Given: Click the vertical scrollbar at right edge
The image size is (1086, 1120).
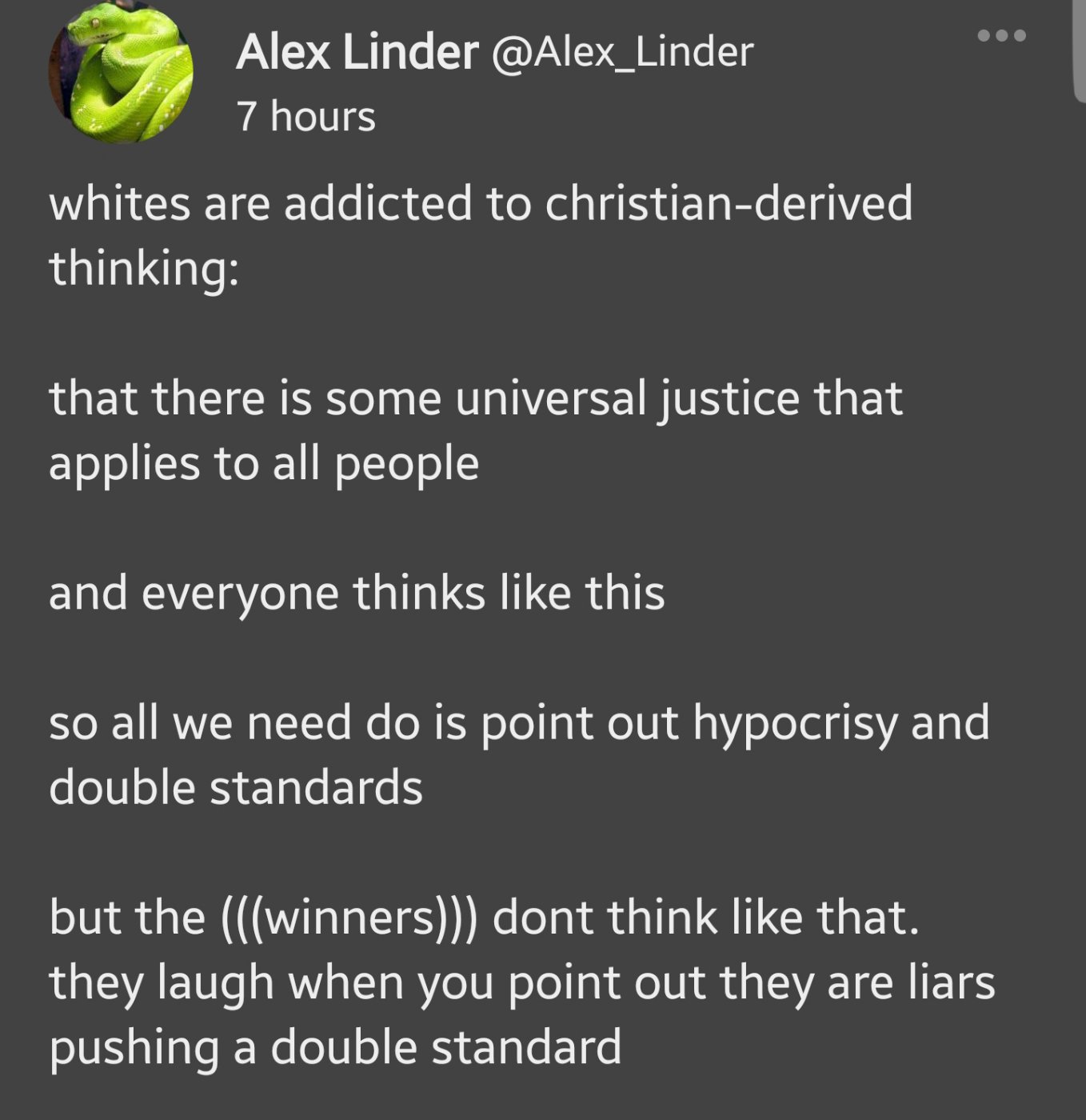Looking at the screenshot, I should click(x=1079, y=50).
